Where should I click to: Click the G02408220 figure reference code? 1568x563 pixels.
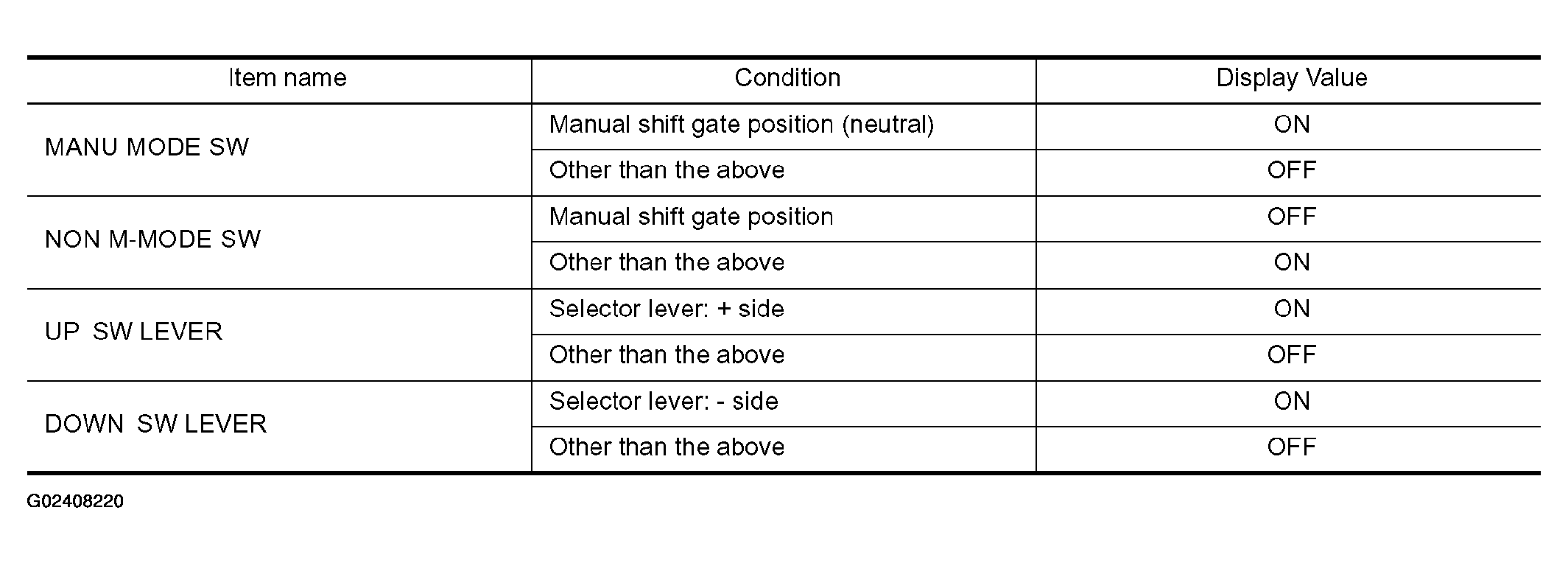[x=75, y=502]
